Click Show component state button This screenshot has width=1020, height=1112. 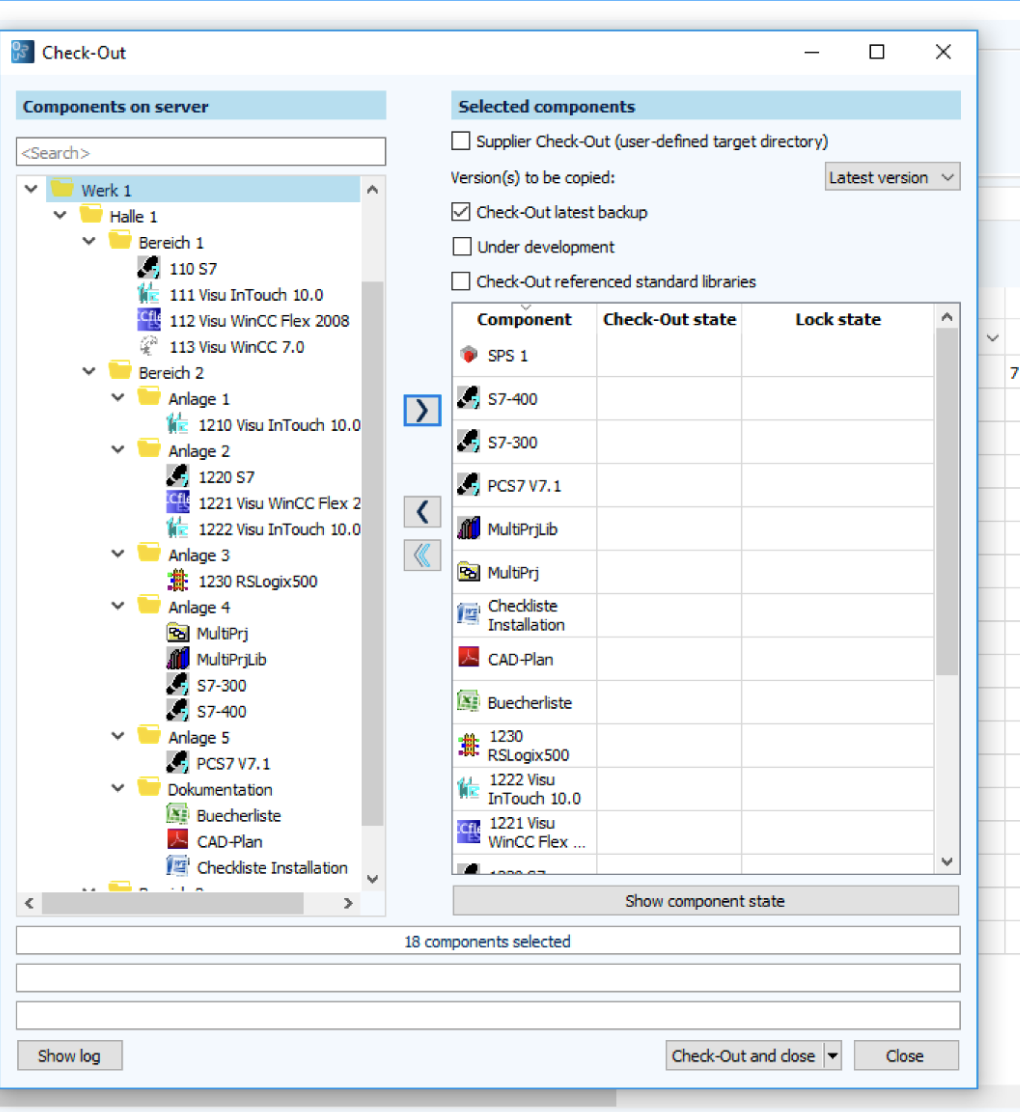[x=705, y=901]
